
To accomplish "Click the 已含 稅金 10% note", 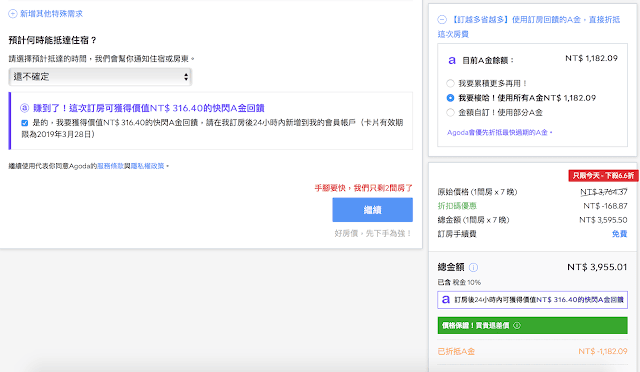I will [459, 282].
